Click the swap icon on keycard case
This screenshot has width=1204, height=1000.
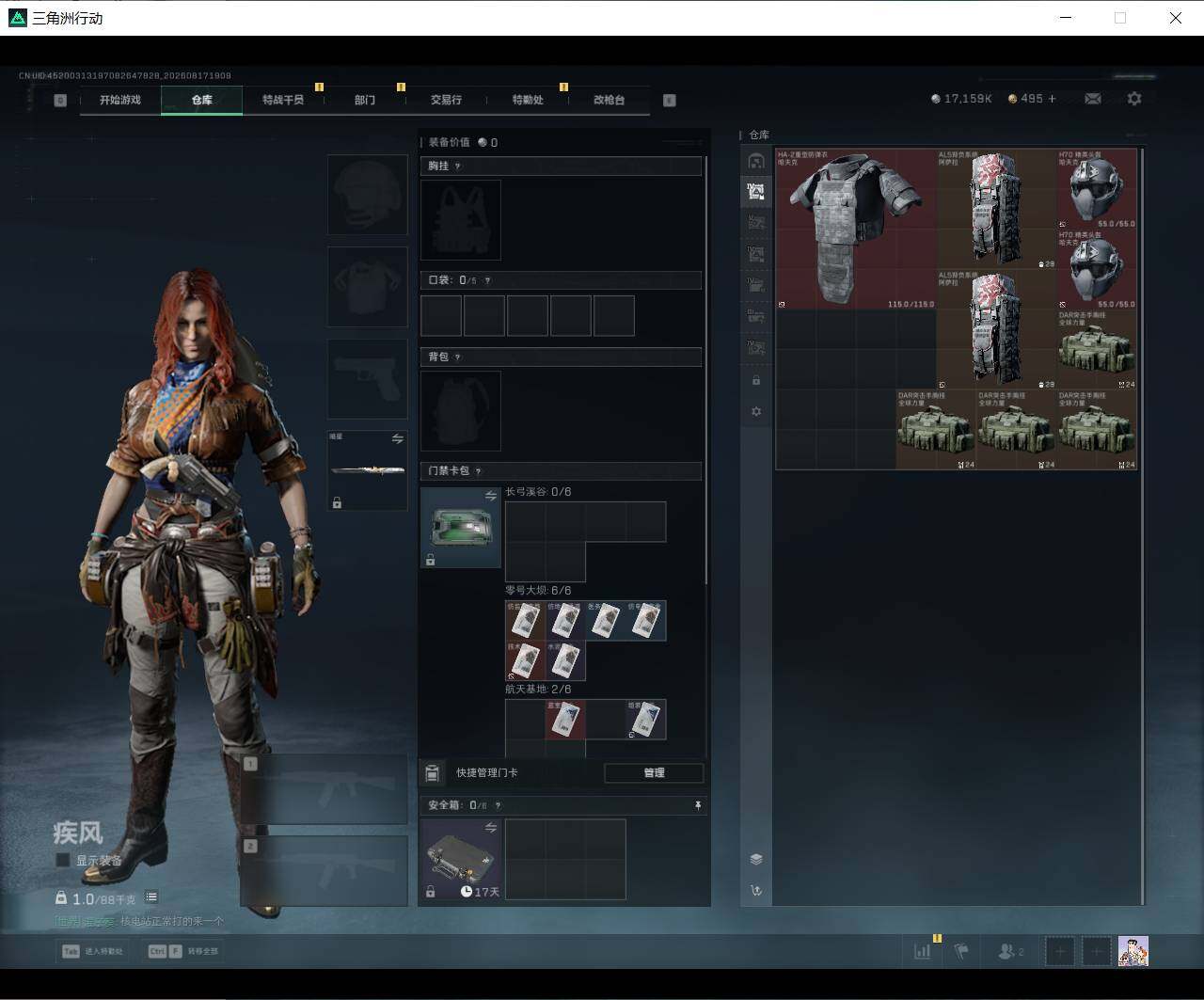point(491,496)
